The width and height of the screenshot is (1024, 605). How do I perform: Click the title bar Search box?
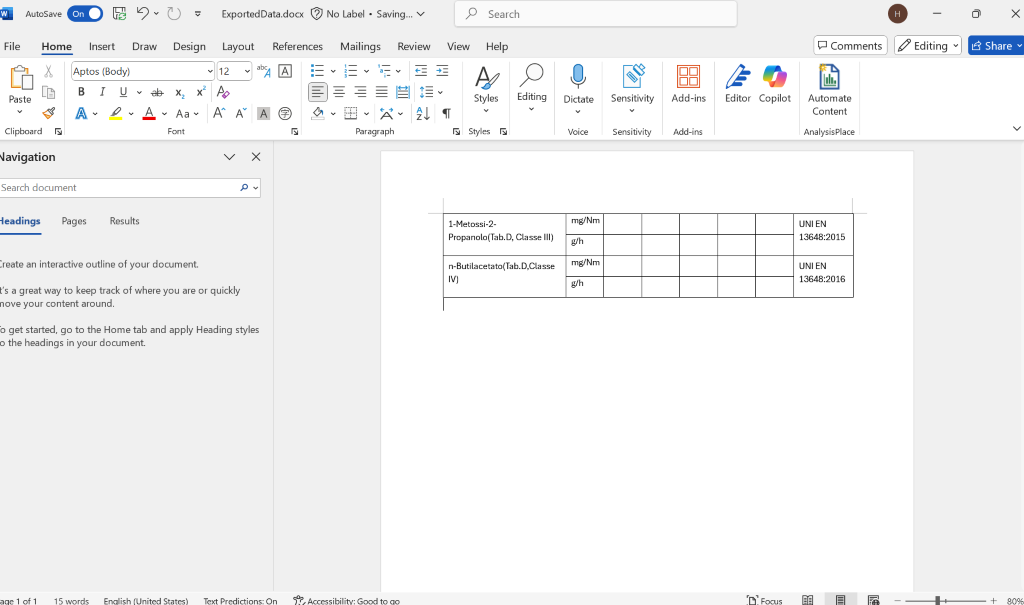pos(596,14)
